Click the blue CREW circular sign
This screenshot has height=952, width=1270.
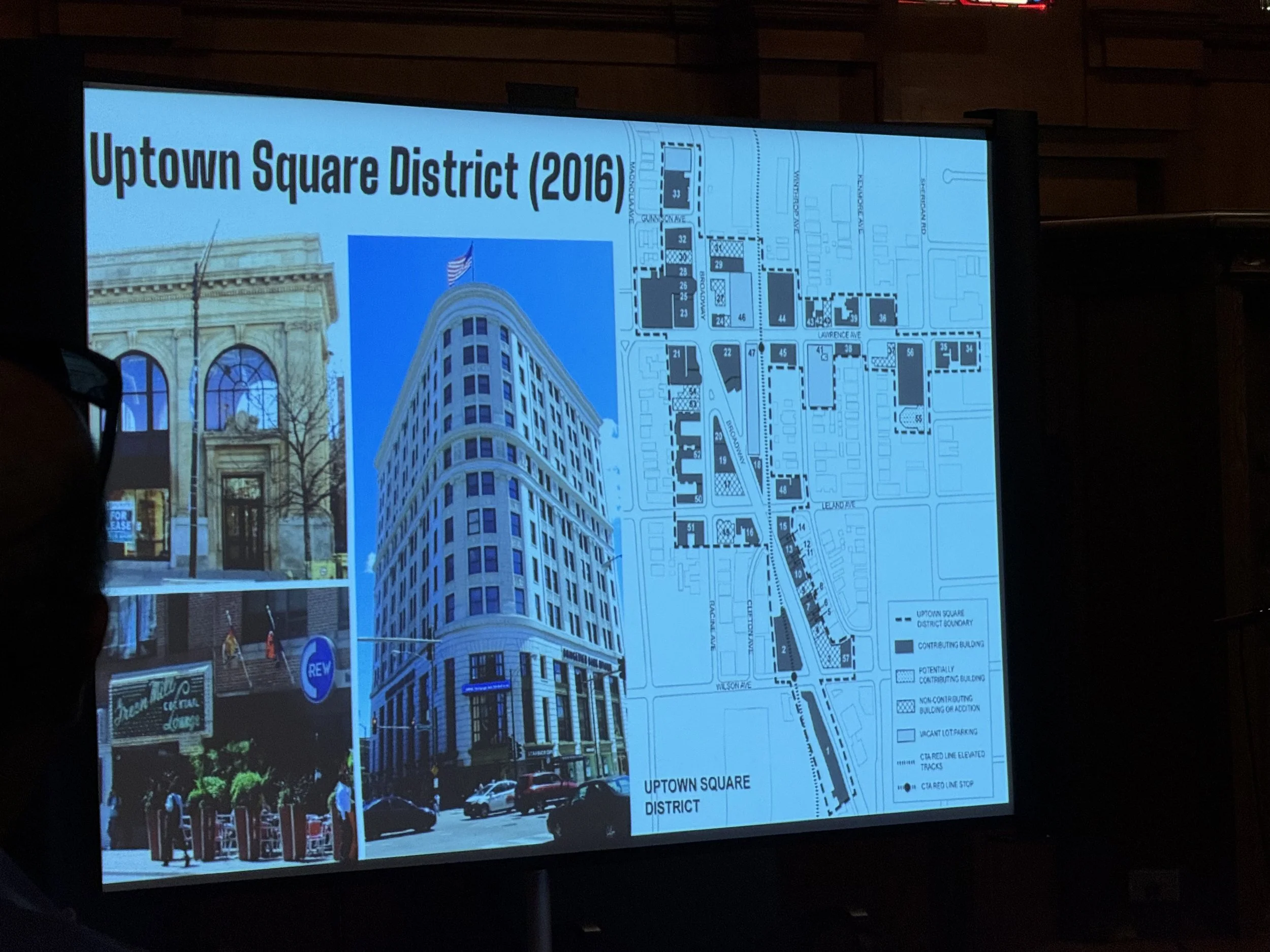point(317,669)
